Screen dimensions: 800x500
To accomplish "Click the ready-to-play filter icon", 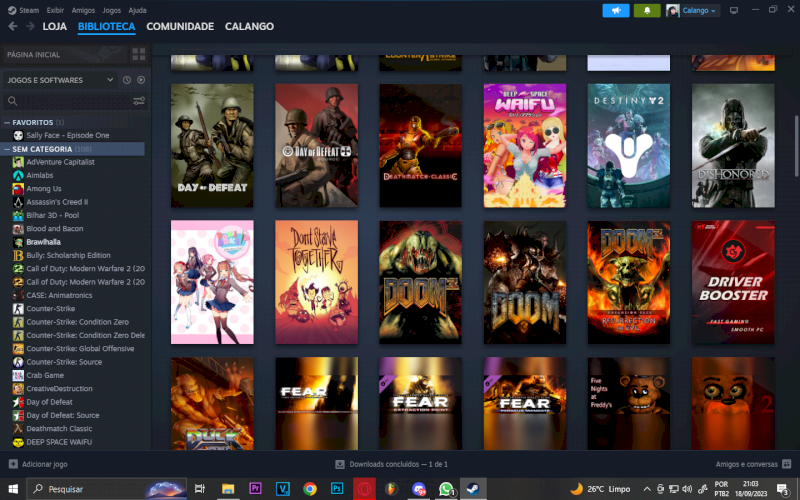I will (x=141, y=80).
